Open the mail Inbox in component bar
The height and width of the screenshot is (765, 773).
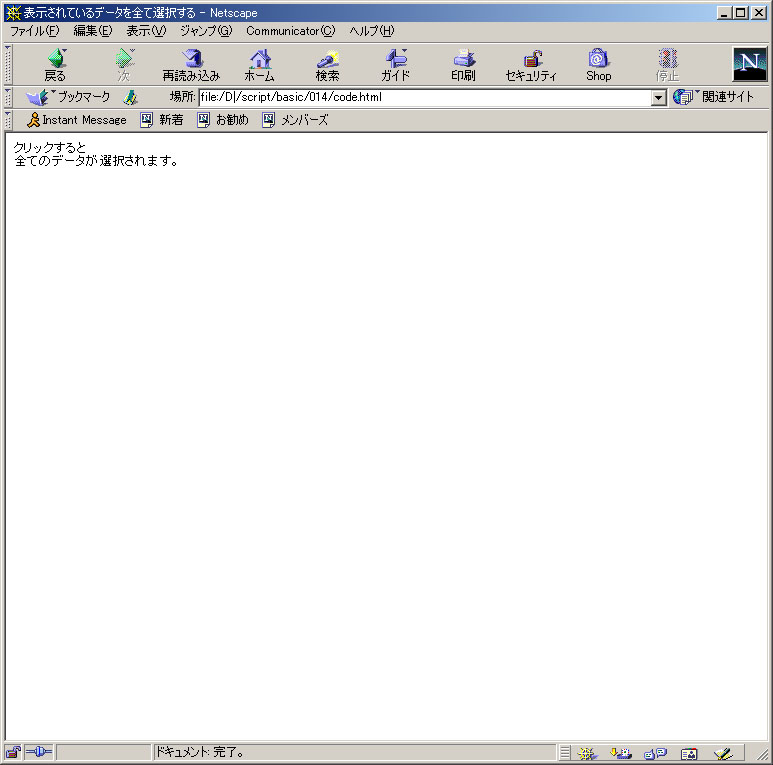(621, 753)
